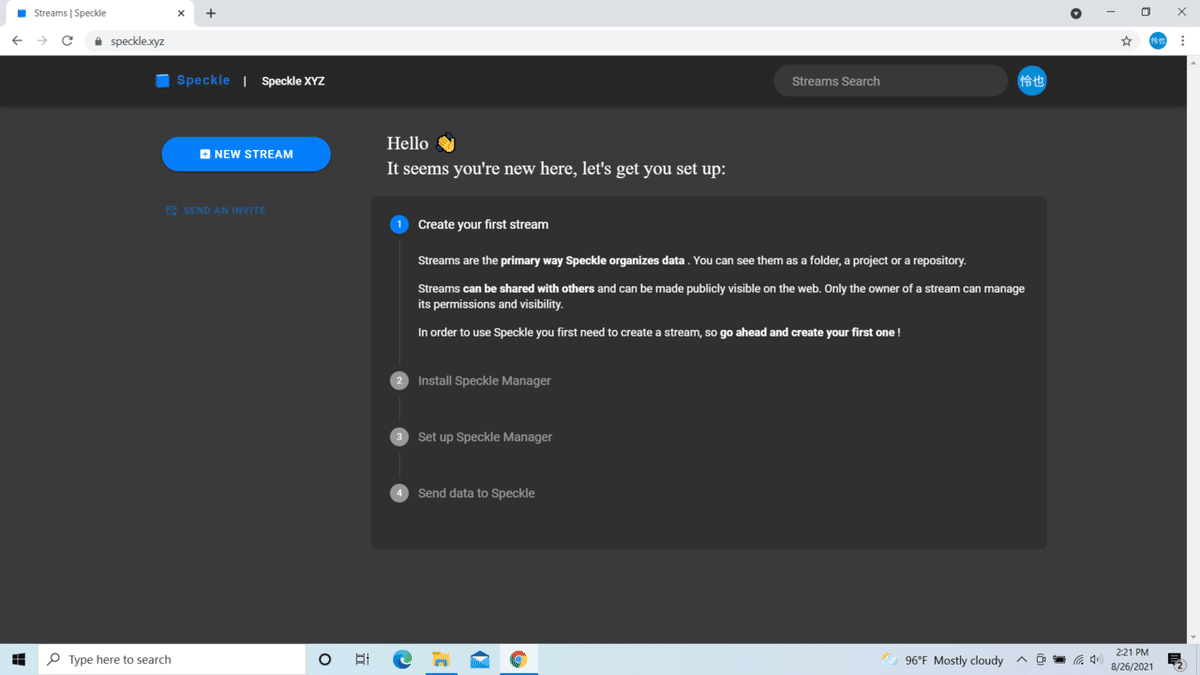Open the user avatar in the Speckle header
The height and width of the screenshot is (675, 1200).
tap(1032, 81)
